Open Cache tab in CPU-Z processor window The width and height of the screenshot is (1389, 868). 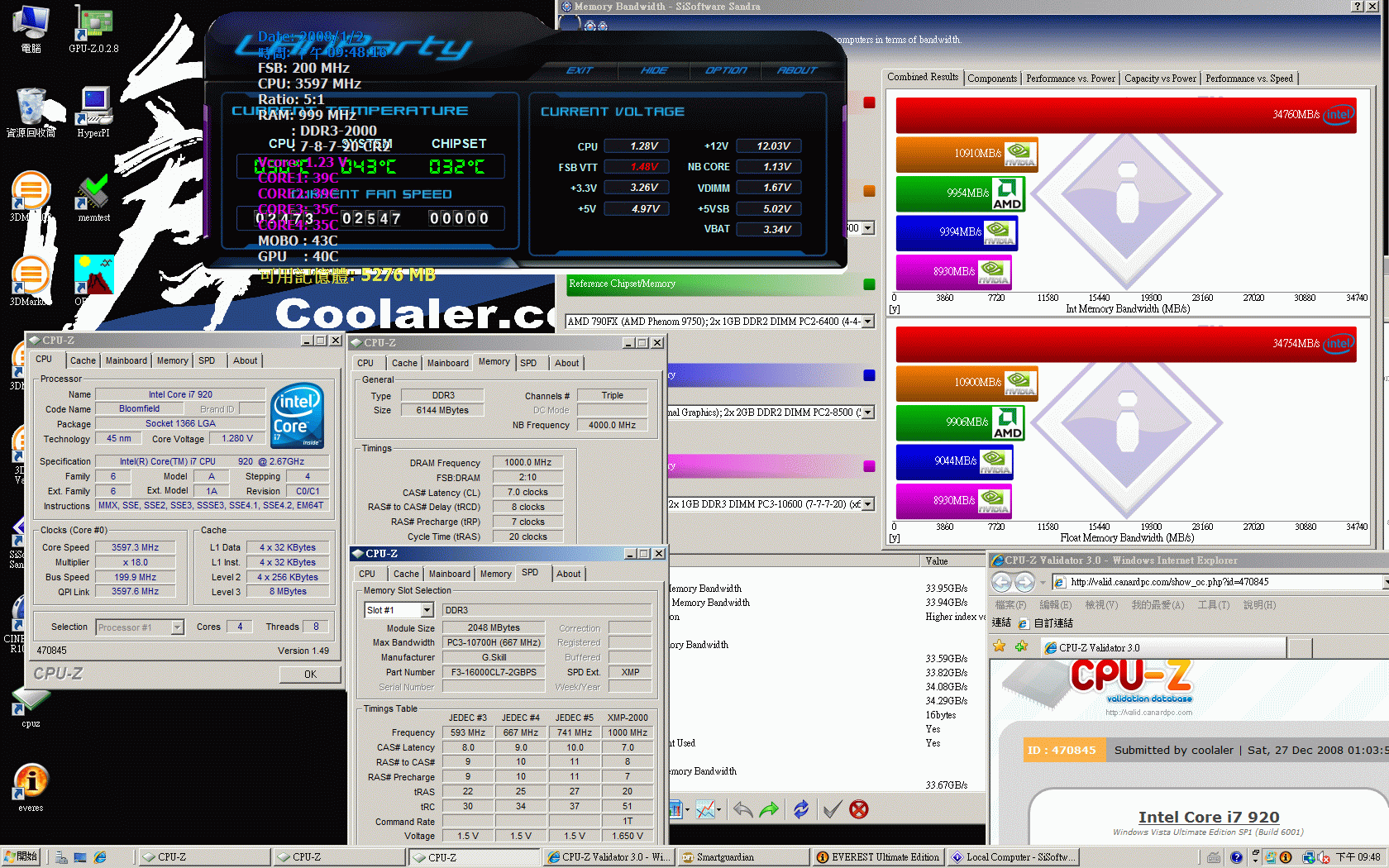tap(83, 360)
